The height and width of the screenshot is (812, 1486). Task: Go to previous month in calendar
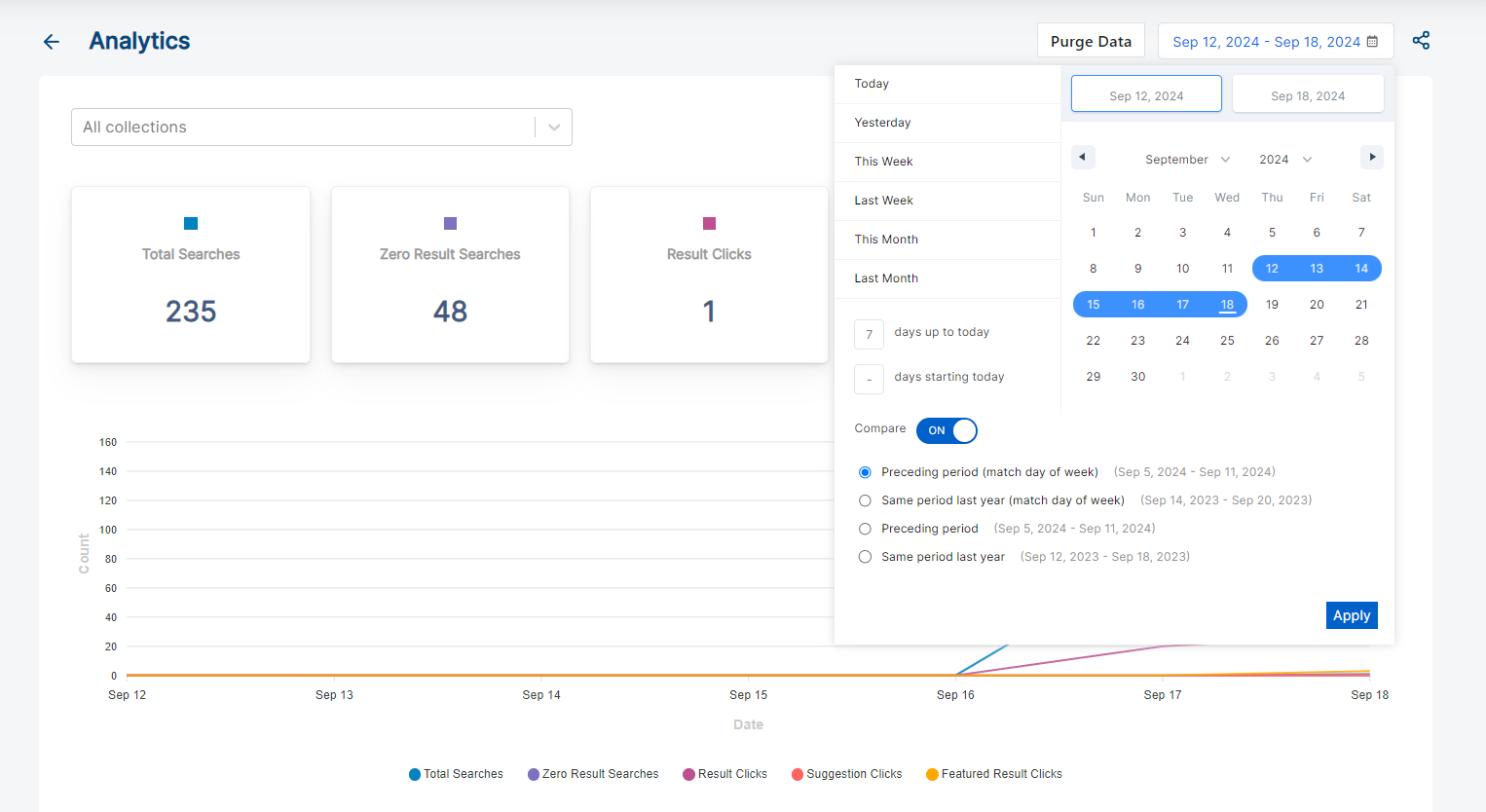point(1083,157)
